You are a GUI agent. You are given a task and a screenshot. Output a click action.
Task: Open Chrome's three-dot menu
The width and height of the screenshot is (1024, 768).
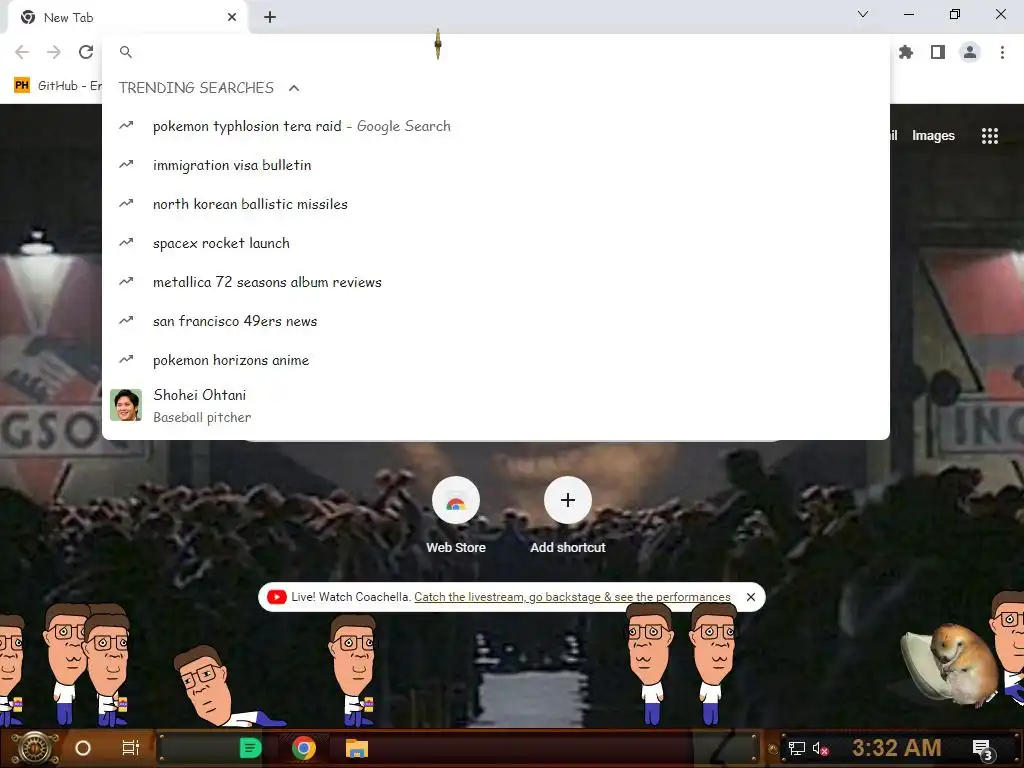1002,52
